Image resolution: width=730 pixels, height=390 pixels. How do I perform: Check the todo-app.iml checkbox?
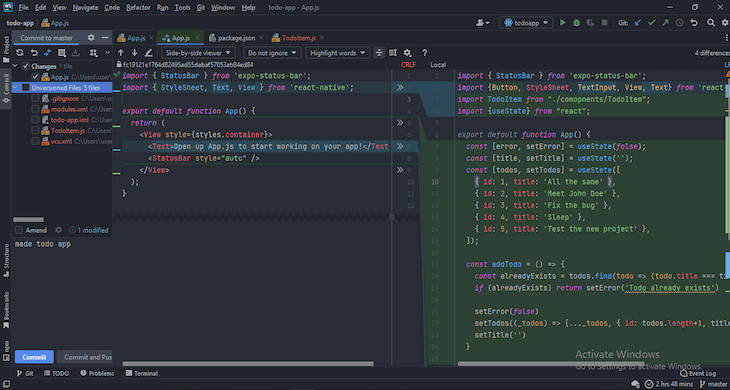(35, 120)
